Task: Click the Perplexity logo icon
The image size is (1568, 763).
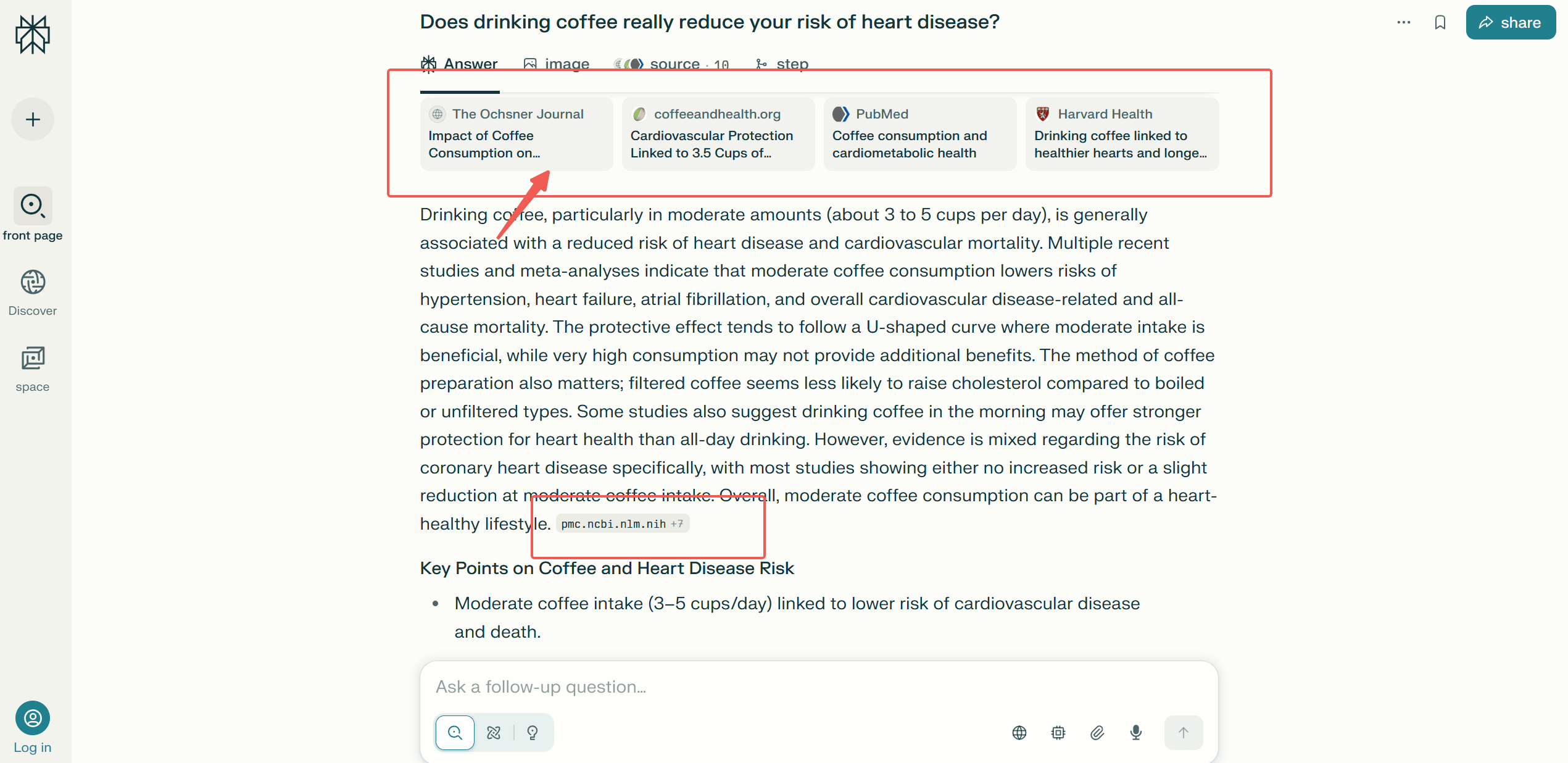Action: (x=32, y=35)
